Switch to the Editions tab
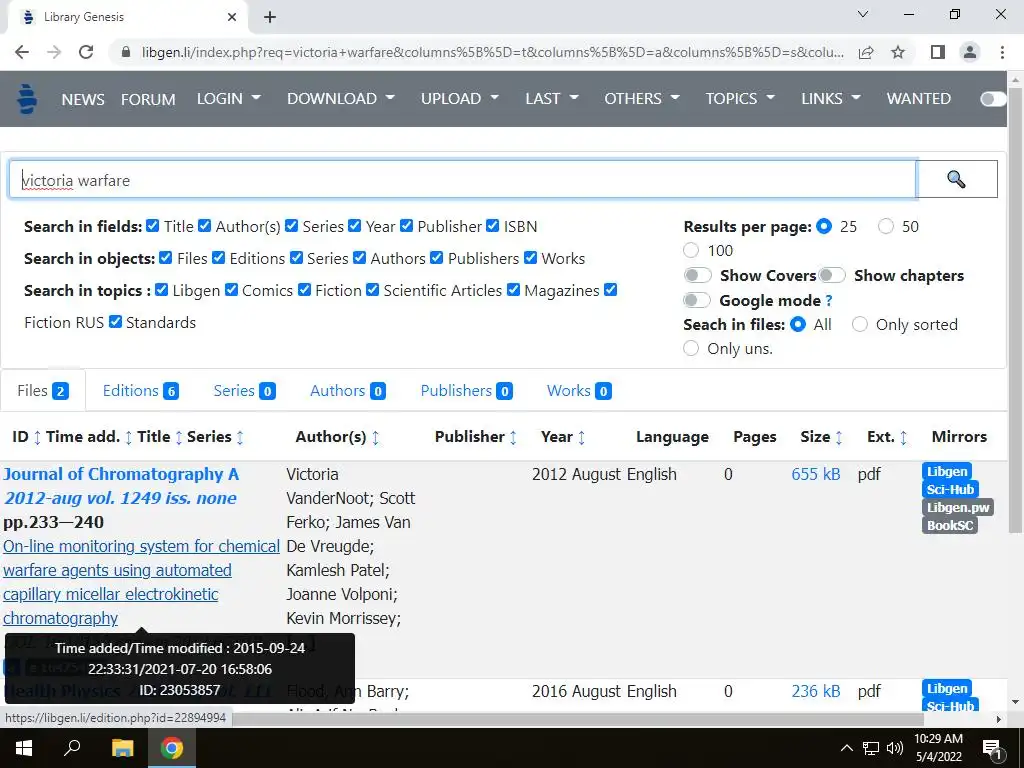This screenshot has height=768, width=1024. pos(140,391)
